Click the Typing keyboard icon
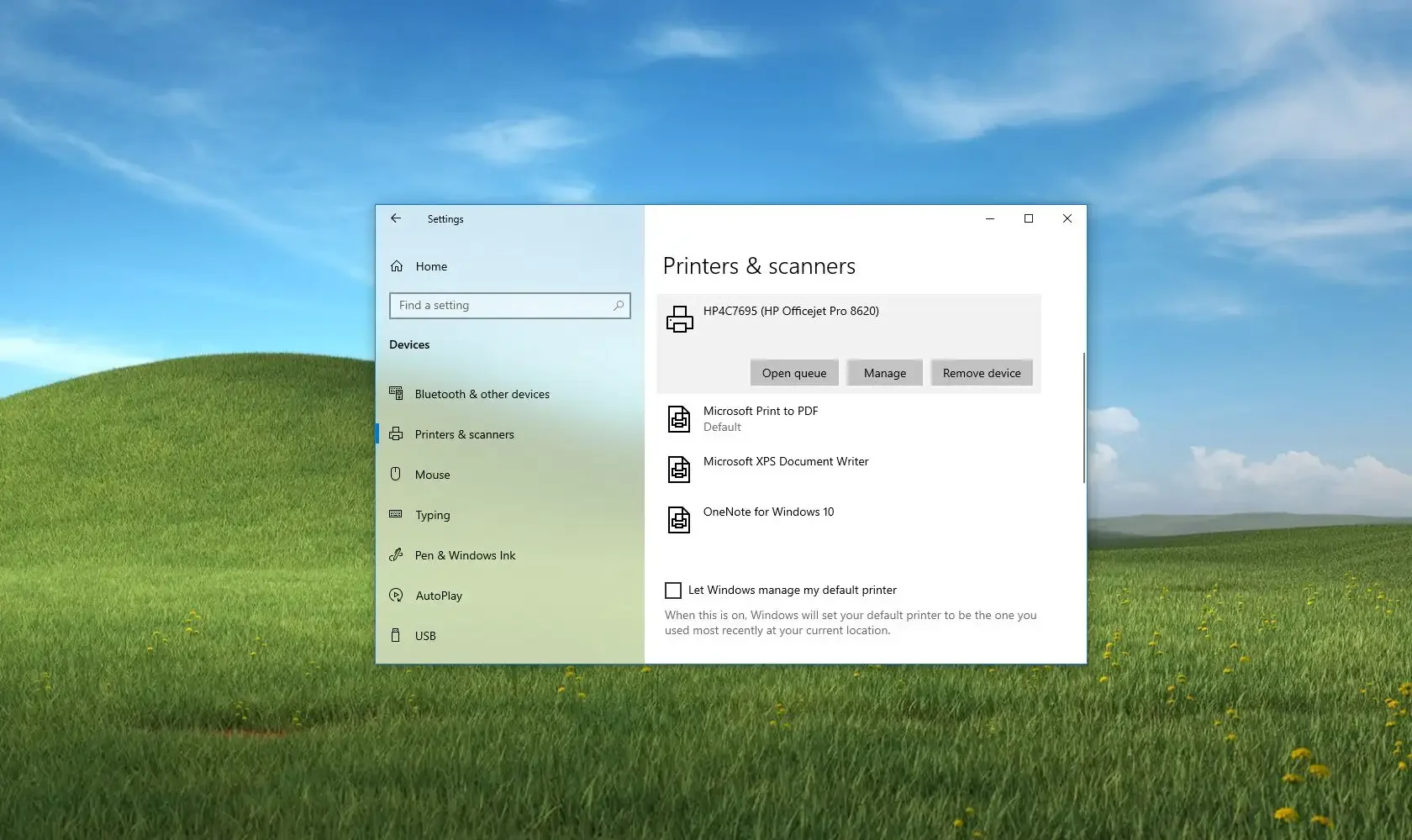This screenshot has height=840, width=1412. pyautogui.click(x=396, y=514)
